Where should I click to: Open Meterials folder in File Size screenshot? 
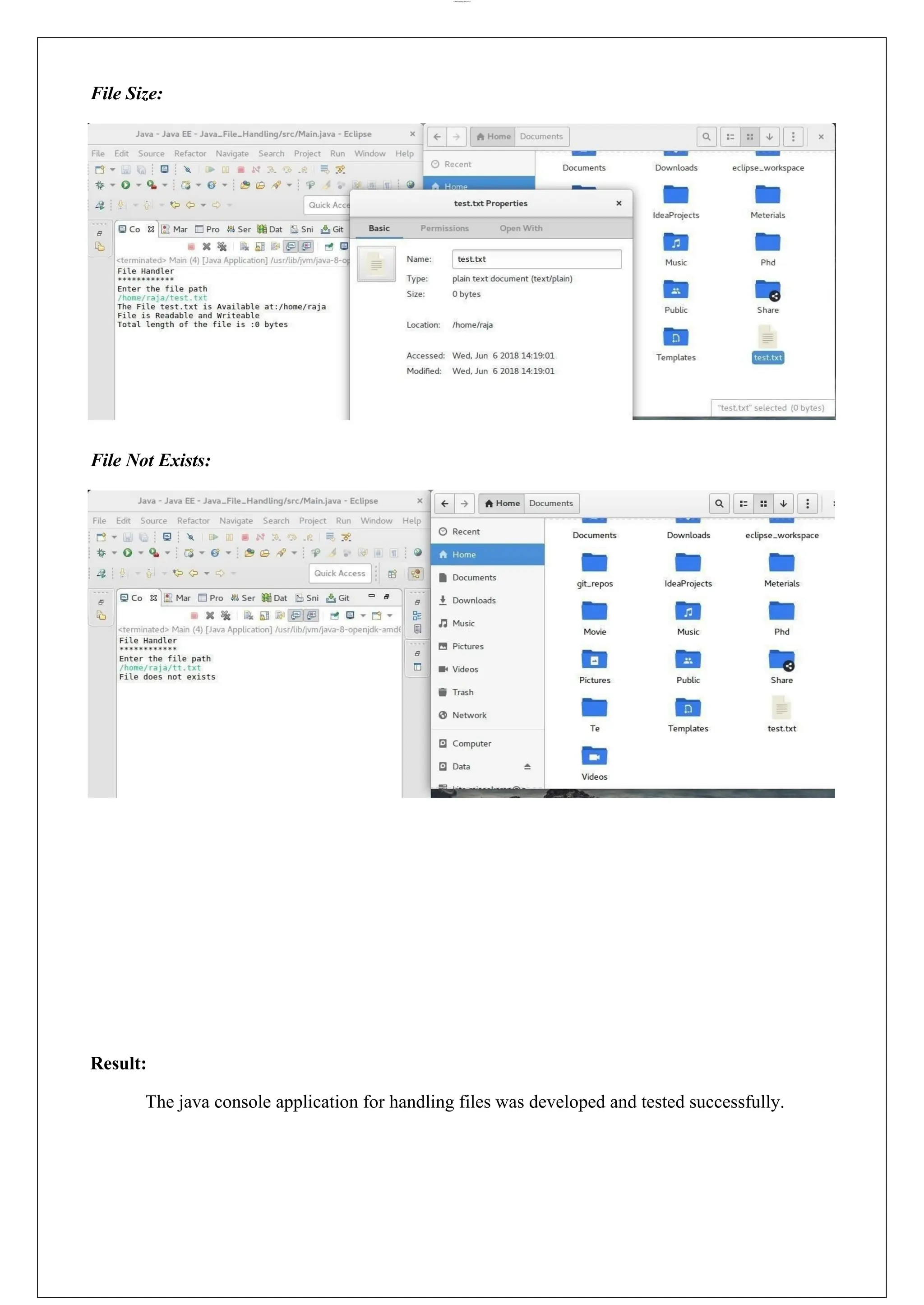(x=767, y=202)
